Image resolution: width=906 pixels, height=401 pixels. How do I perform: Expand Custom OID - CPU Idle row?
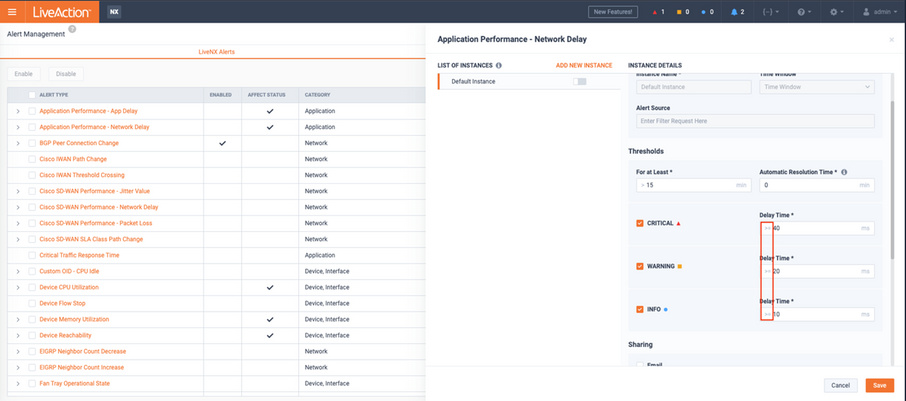[x=18, y=271]
